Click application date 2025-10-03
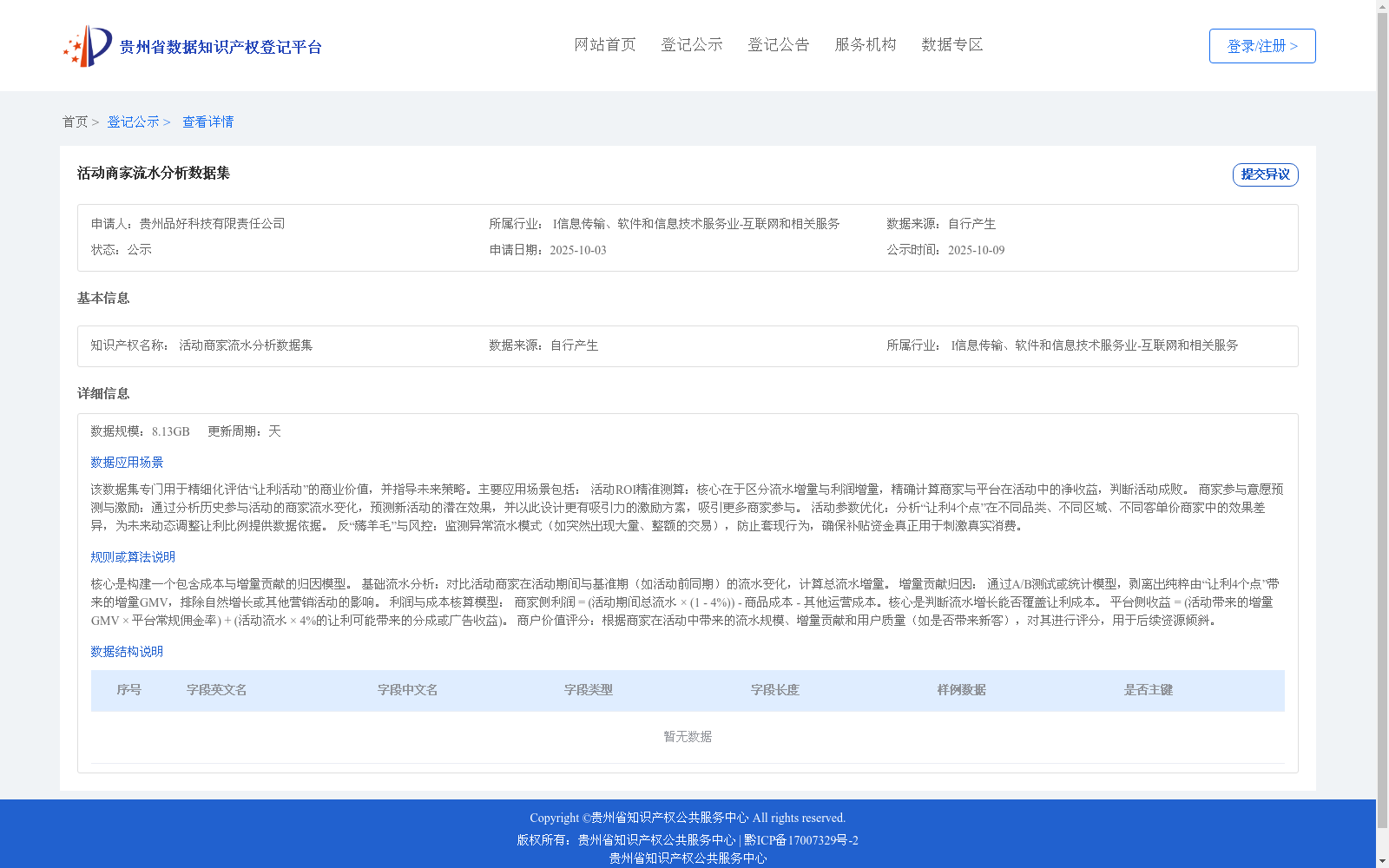 click(578, 250)
